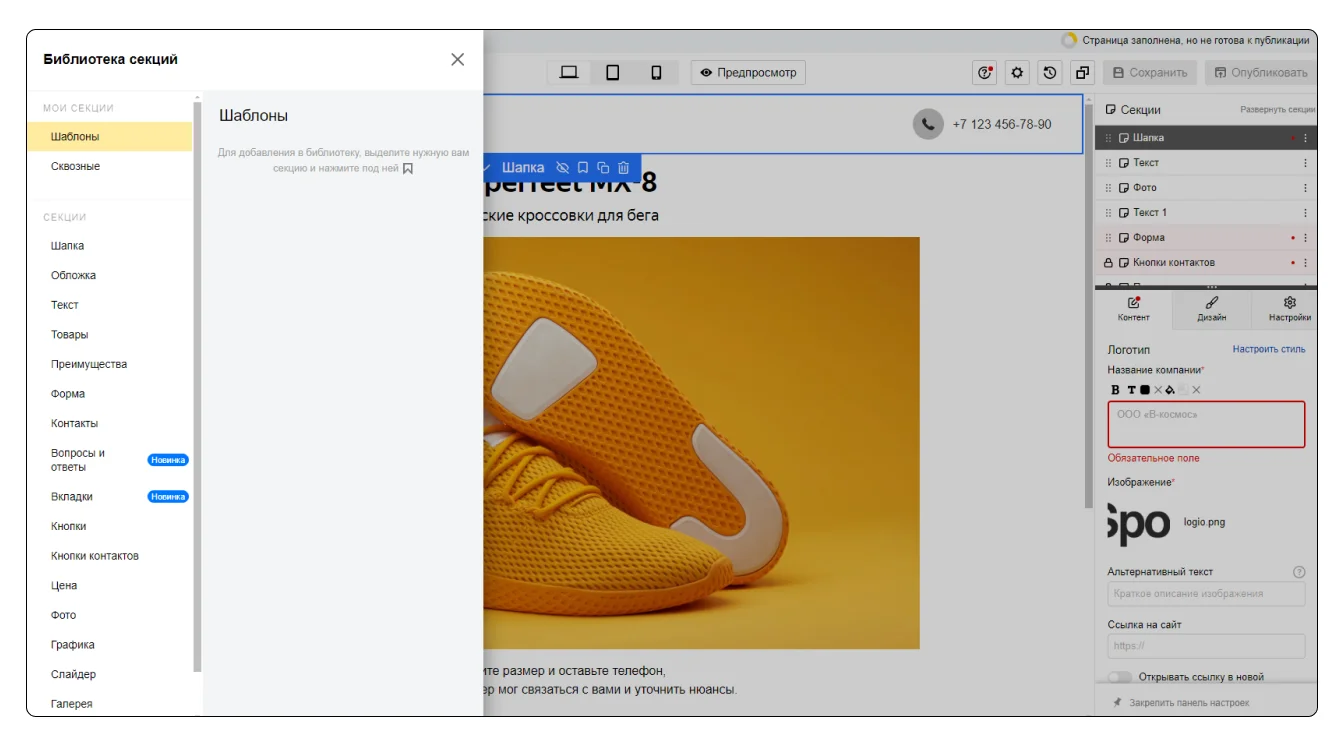1344x746 pixels.
Task: Click 'Развернуть секции' to expand sections
Action: point(1277,110)
